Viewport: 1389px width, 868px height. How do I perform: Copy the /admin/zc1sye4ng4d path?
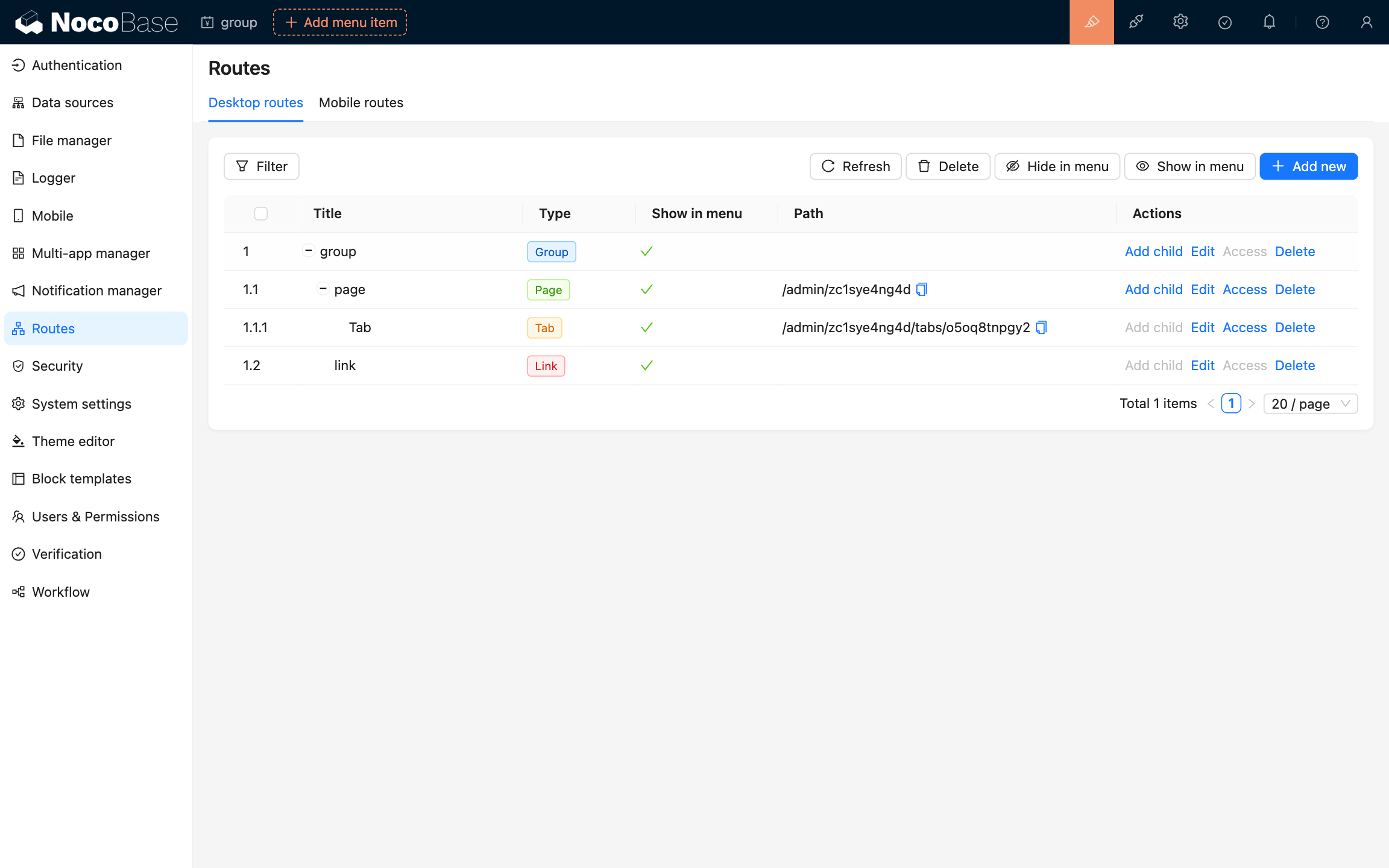click(921, 289)
